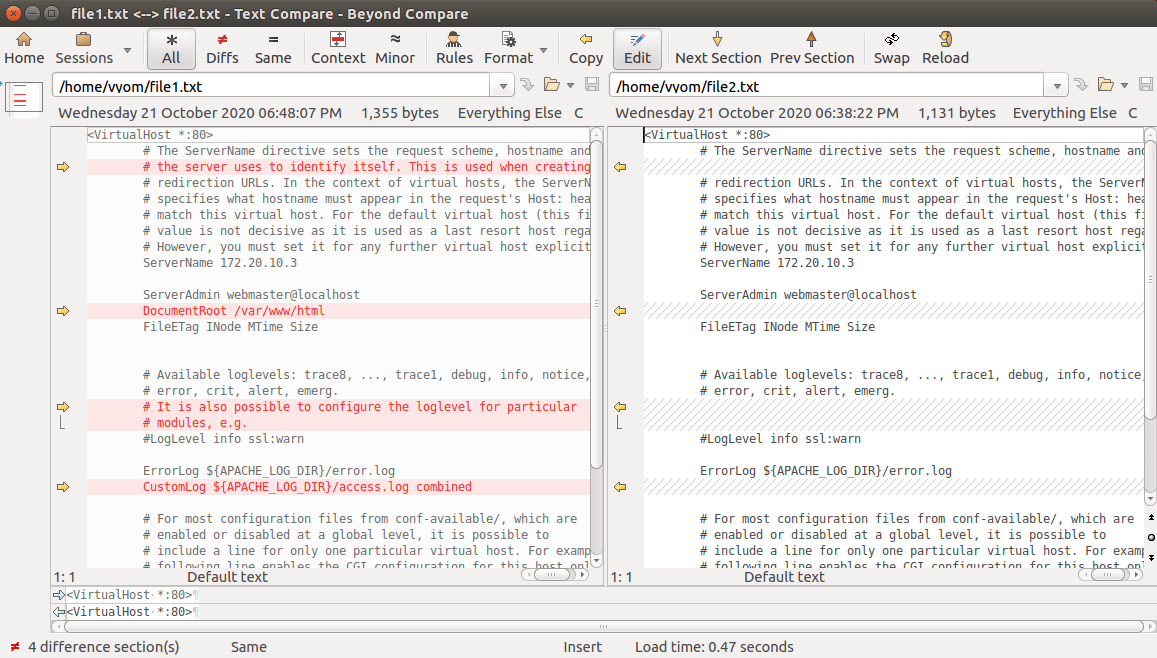
Task: Click the 4 difference sections status text
Action: coord(98,647)
